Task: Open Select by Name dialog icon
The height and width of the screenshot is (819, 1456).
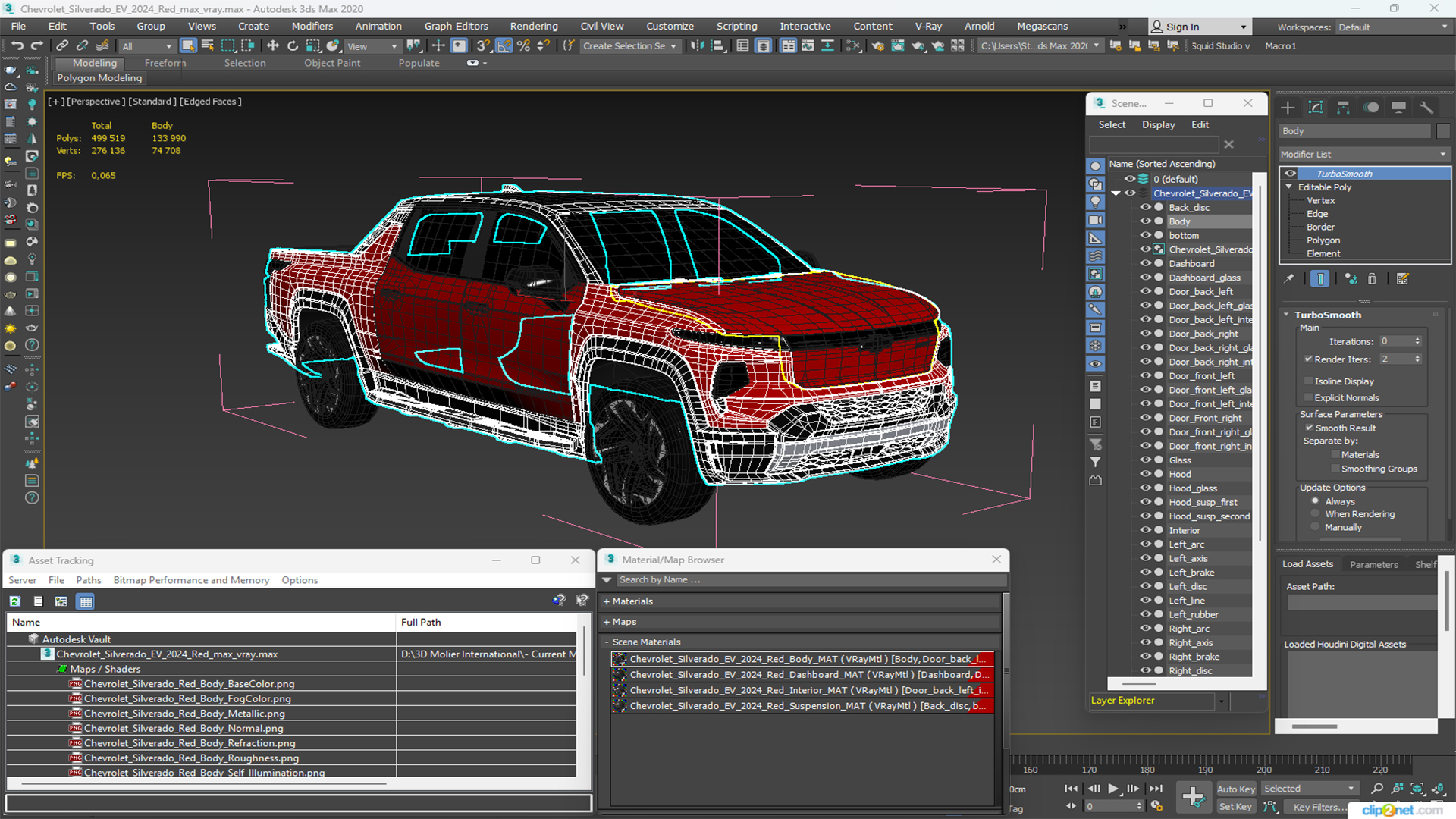Action: pos(207,45)
